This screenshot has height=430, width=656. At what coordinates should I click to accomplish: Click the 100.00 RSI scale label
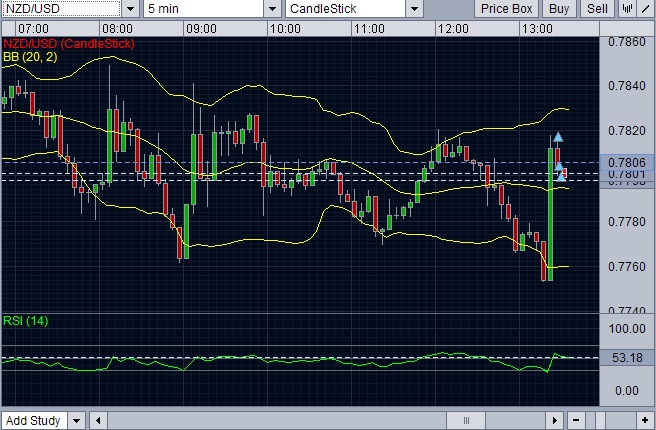[627, 329]
